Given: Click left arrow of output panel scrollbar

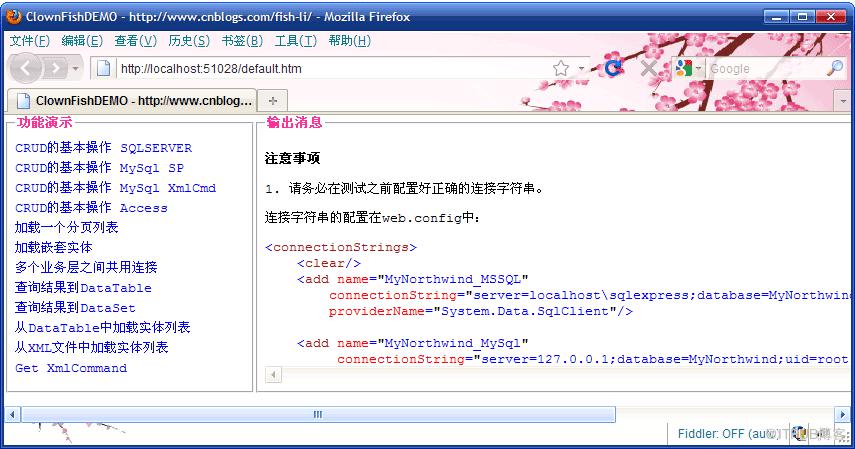Looking at the screenshot, I should point(273,375).
